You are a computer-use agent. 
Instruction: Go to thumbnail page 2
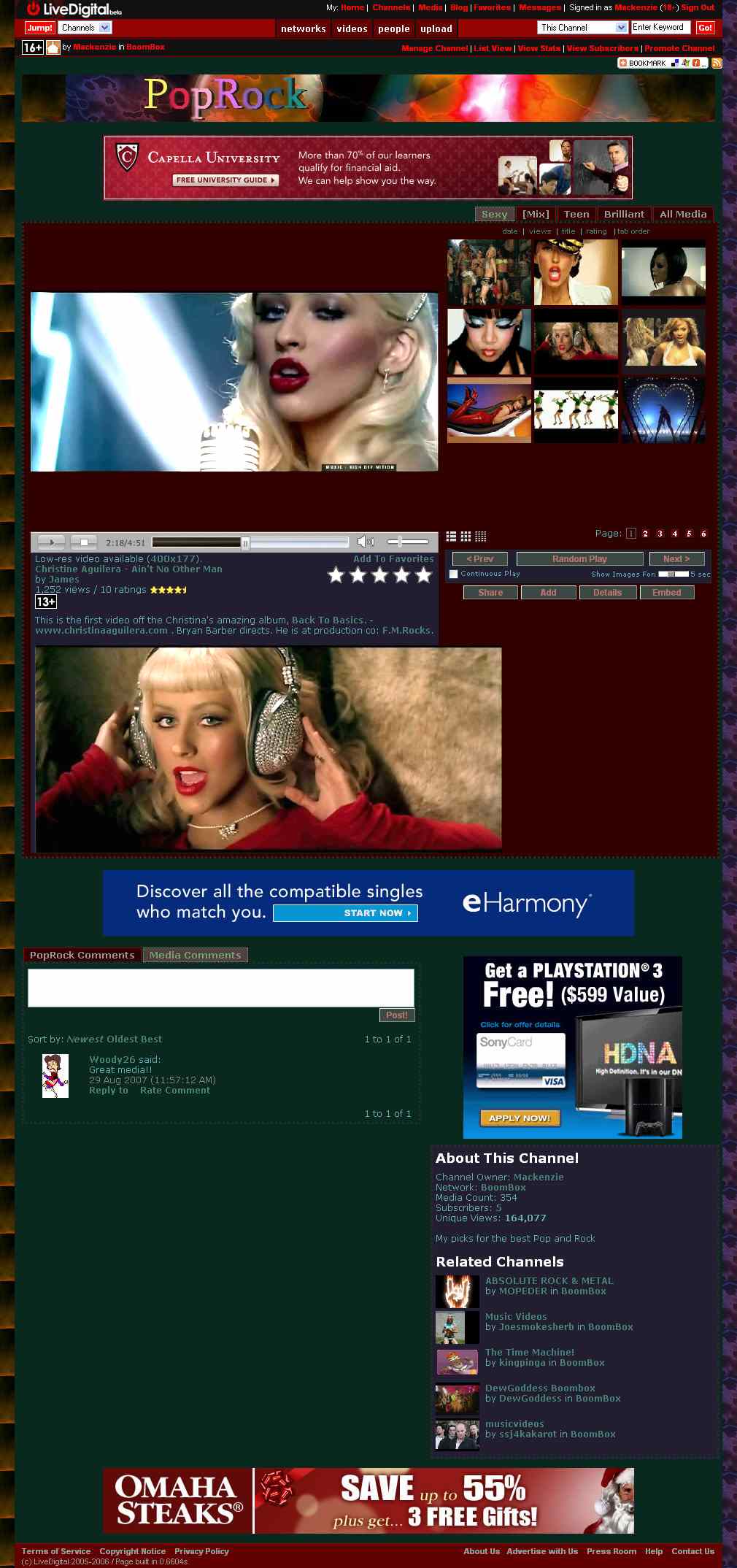(645, 534)
